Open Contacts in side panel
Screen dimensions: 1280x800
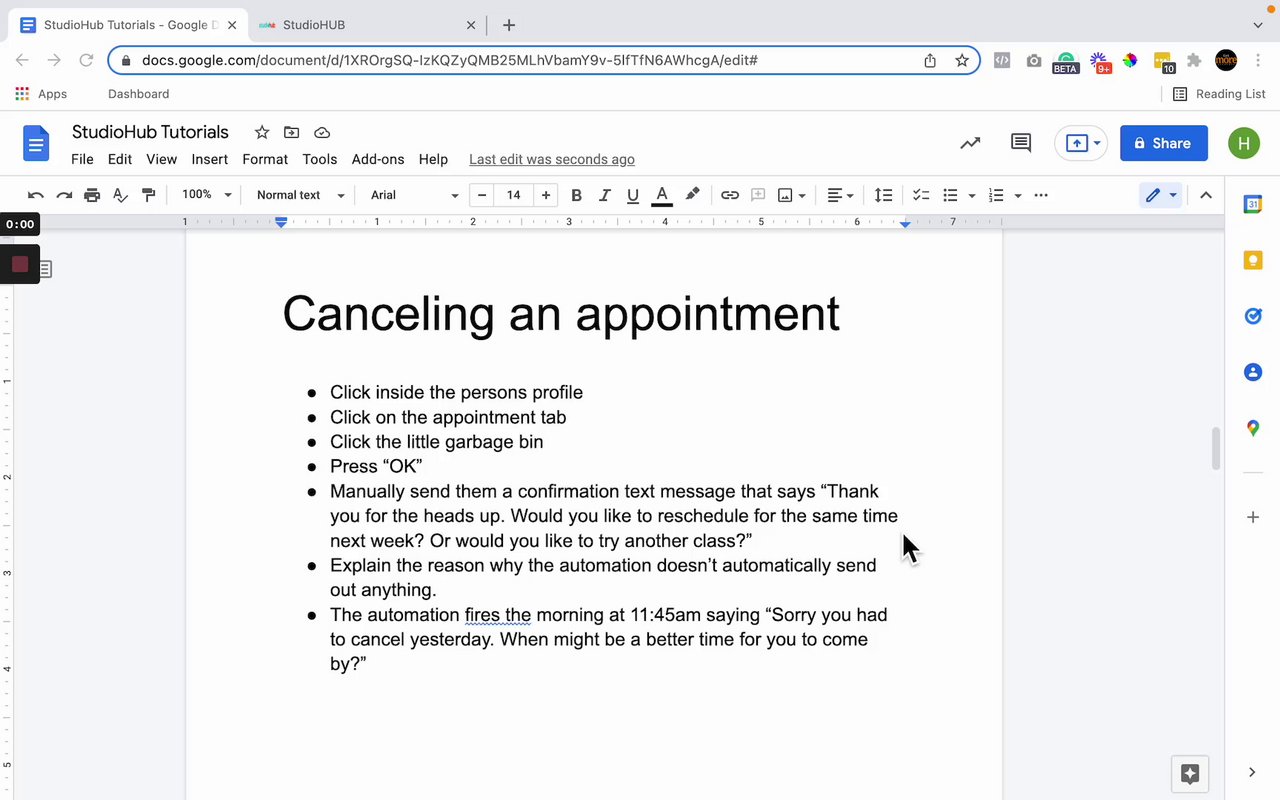coord(1253,372)
